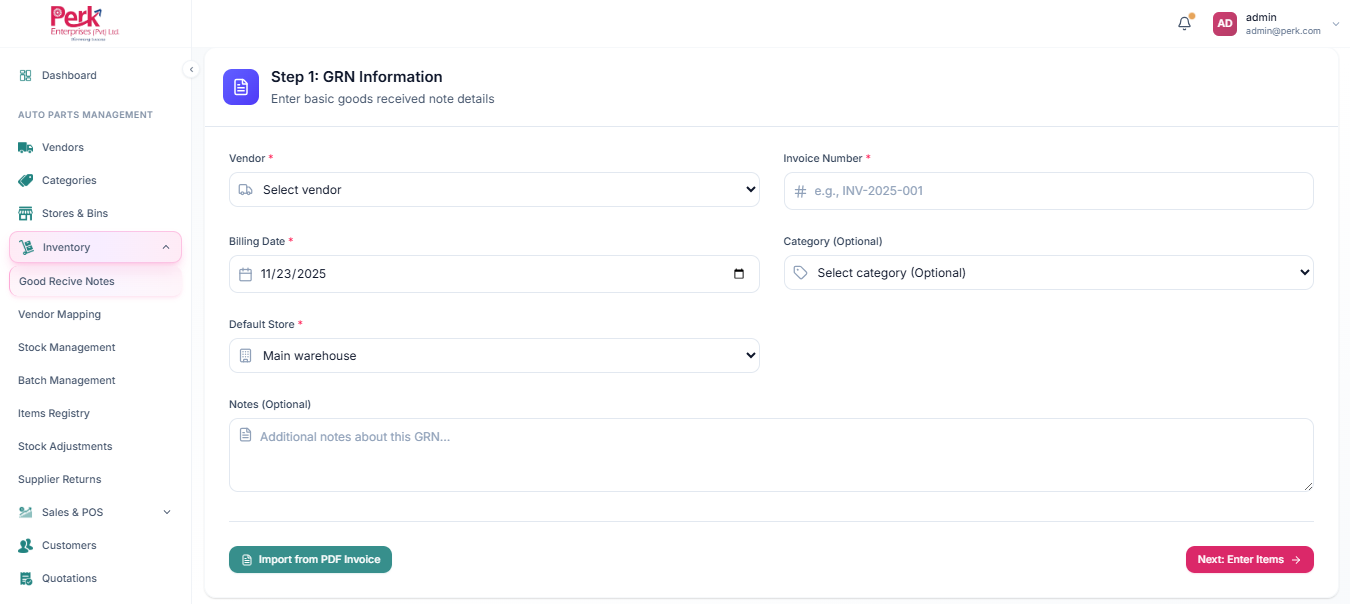Click the Stores & Bins shop icon
The image size is (1350, 604).
tap(25, 214)
